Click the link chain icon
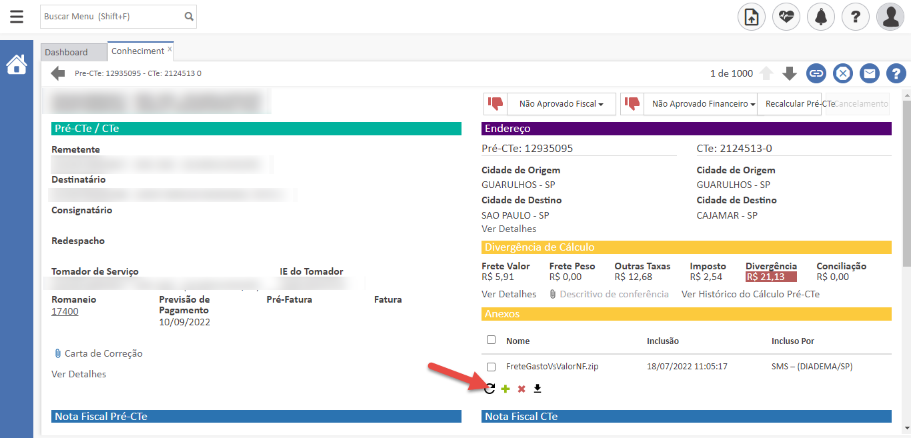The width and height of the screenshot is (911, 438). click(x=817, y=73)
